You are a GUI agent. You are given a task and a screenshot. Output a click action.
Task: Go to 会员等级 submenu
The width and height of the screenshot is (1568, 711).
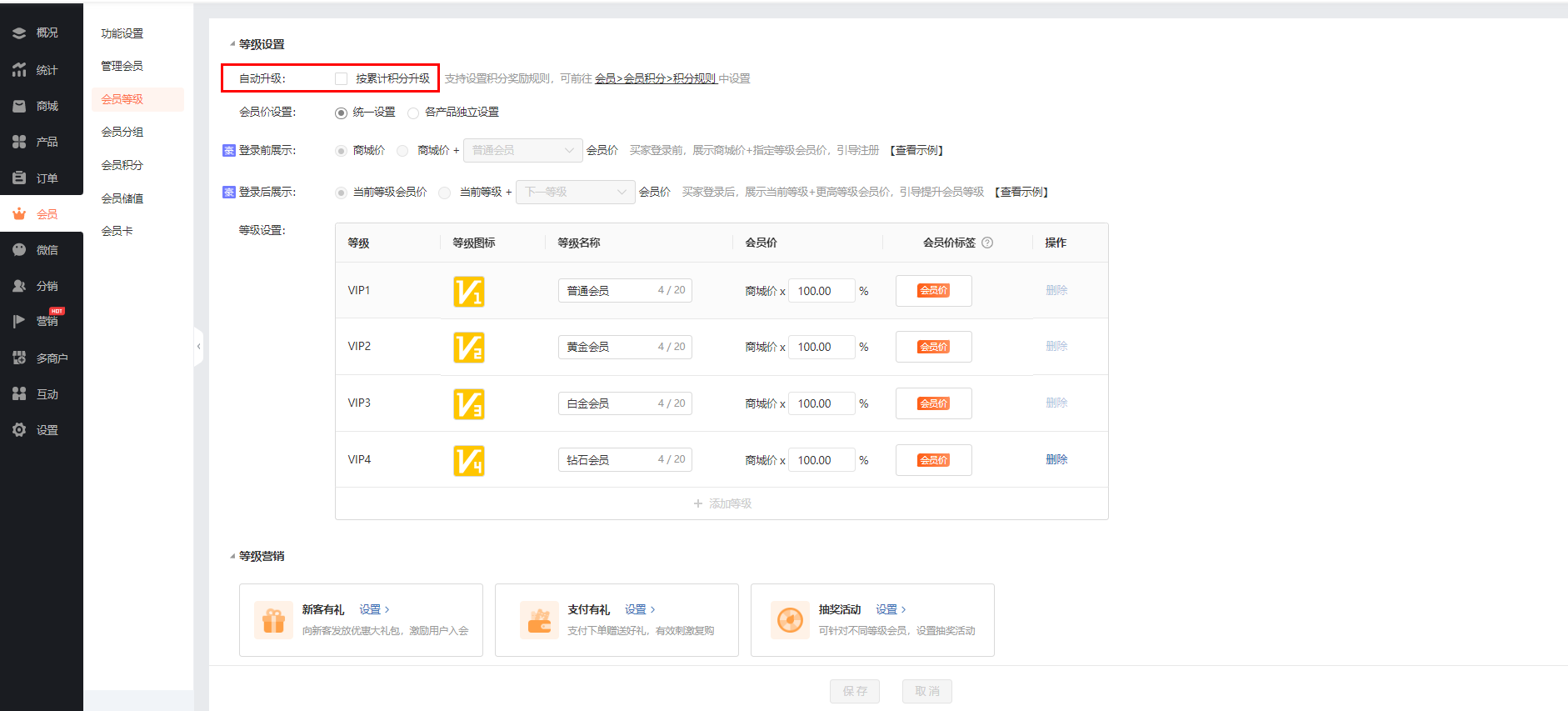click(137, 99)
